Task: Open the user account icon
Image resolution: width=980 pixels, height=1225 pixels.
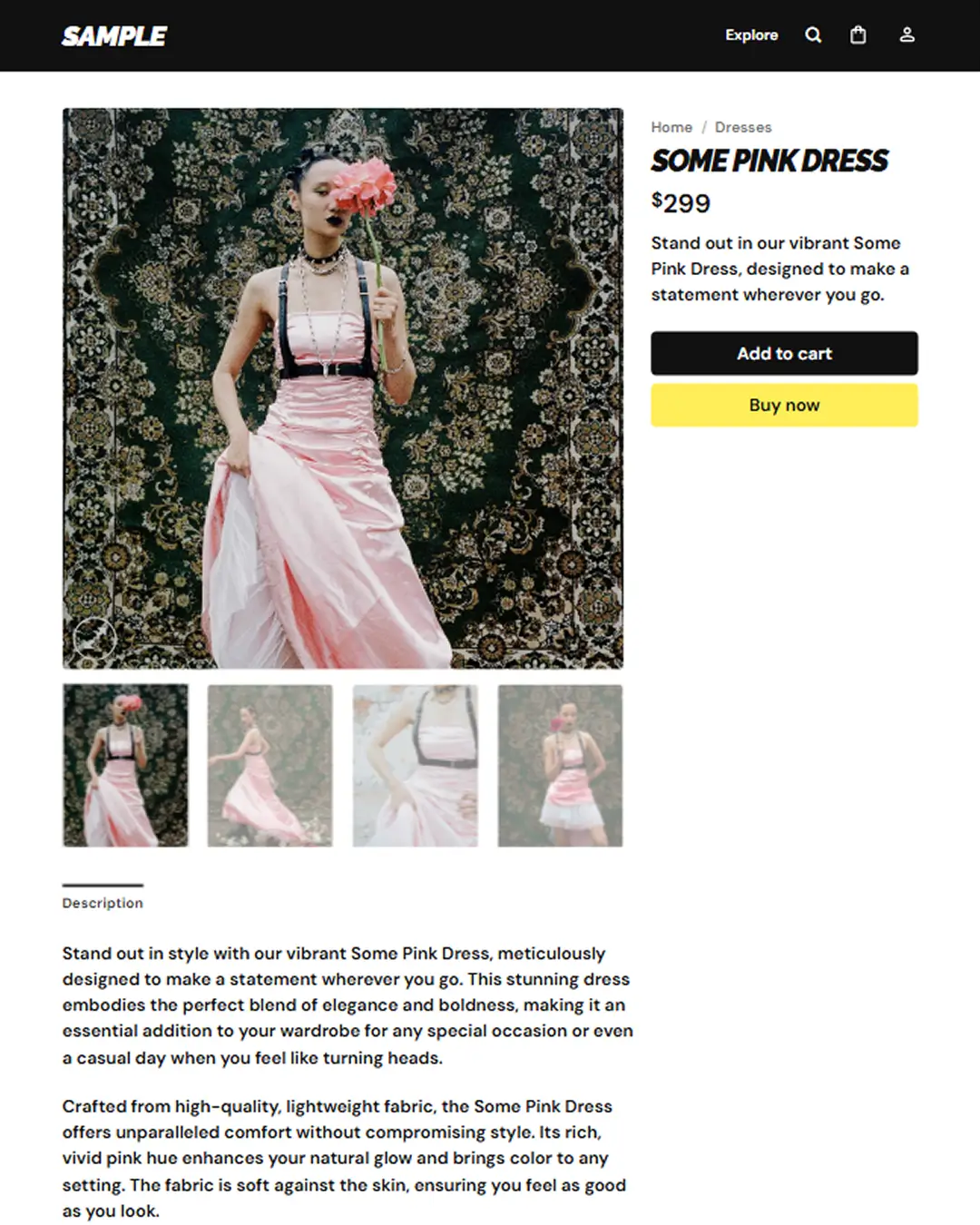Action: pyautogui.click(x=906, y=35)
